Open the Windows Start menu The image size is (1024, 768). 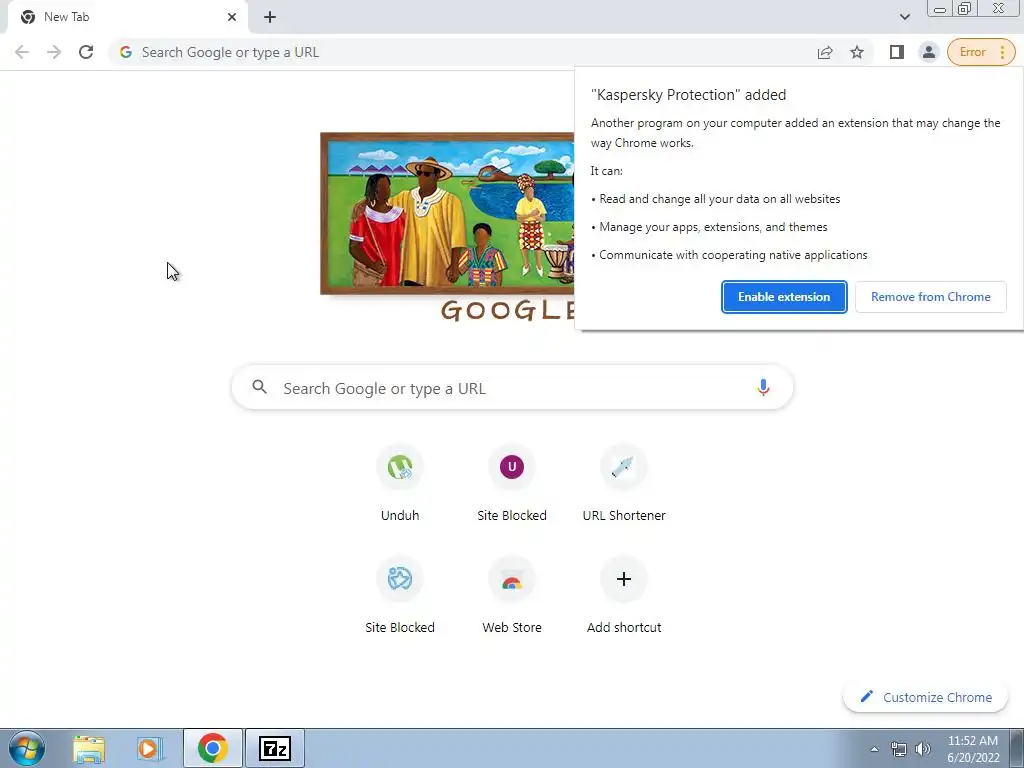click(26, 748)
